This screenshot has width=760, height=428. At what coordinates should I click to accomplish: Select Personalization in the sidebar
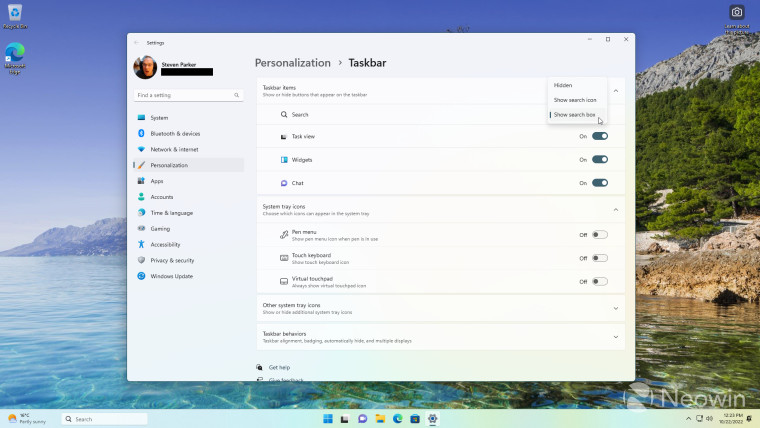[x=188, y=165]
